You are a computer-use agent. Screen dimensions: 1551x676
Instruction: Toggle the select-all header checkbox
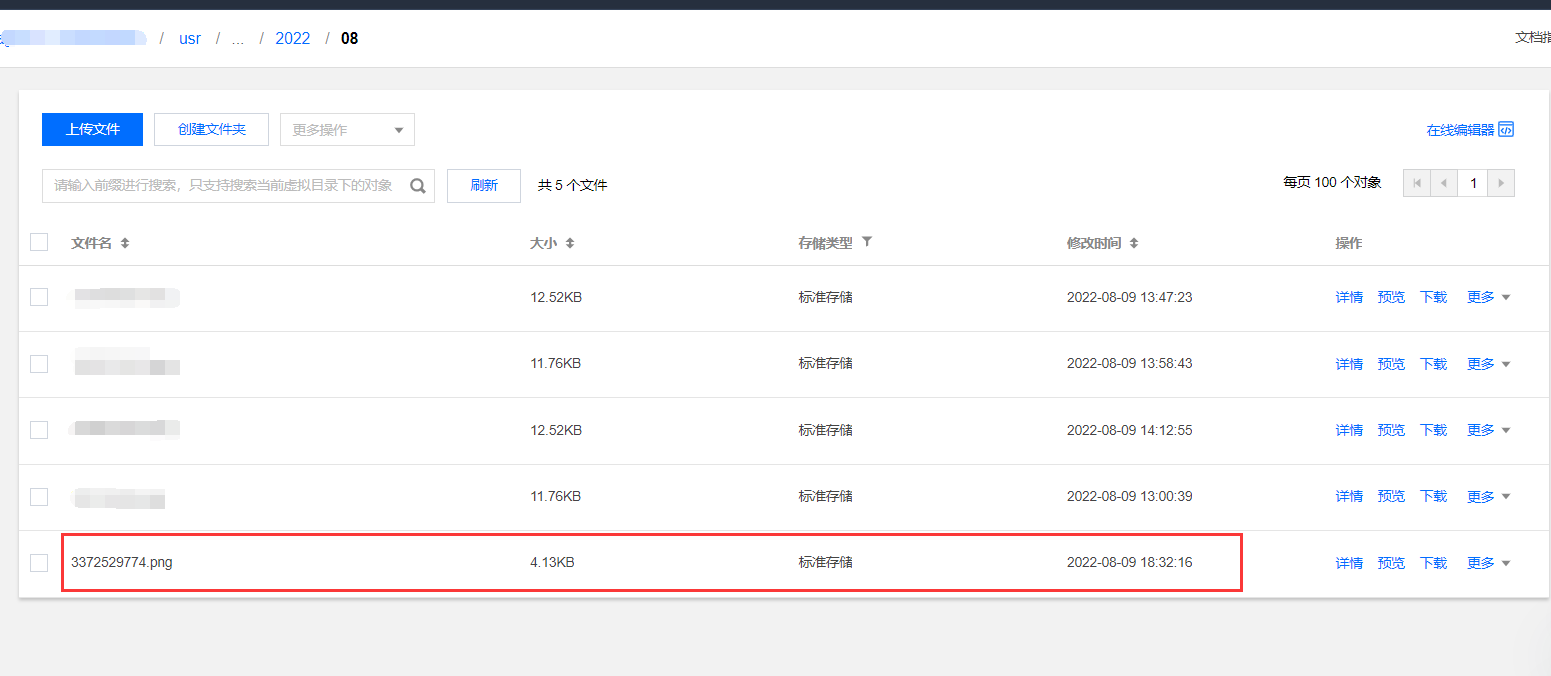point(39,242)
